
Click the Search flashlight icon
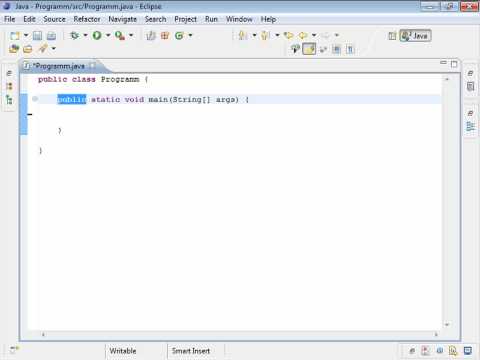click(43, 49)
